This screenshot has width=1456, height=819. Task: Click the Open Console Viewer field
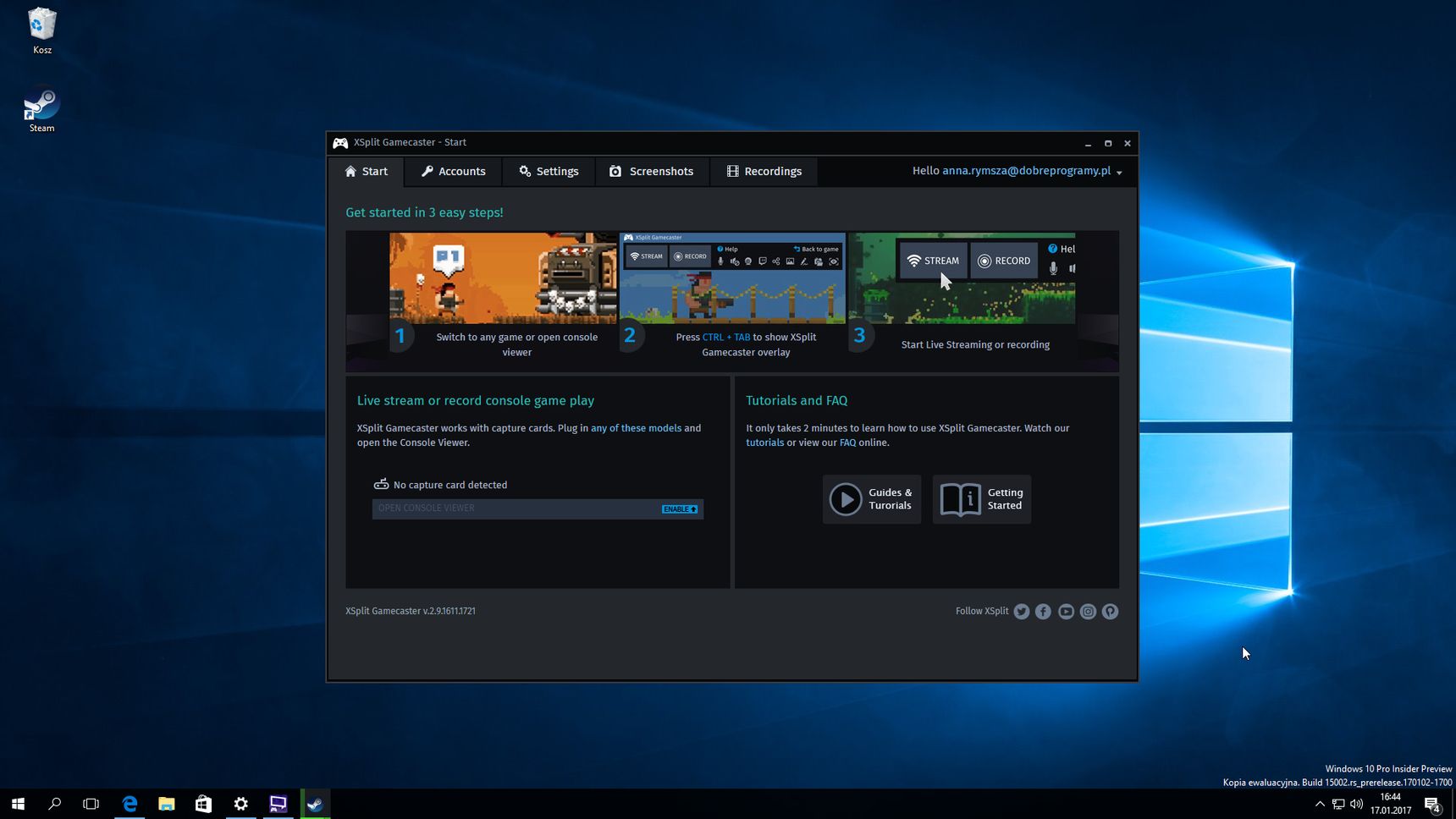(x=538, y=508)
